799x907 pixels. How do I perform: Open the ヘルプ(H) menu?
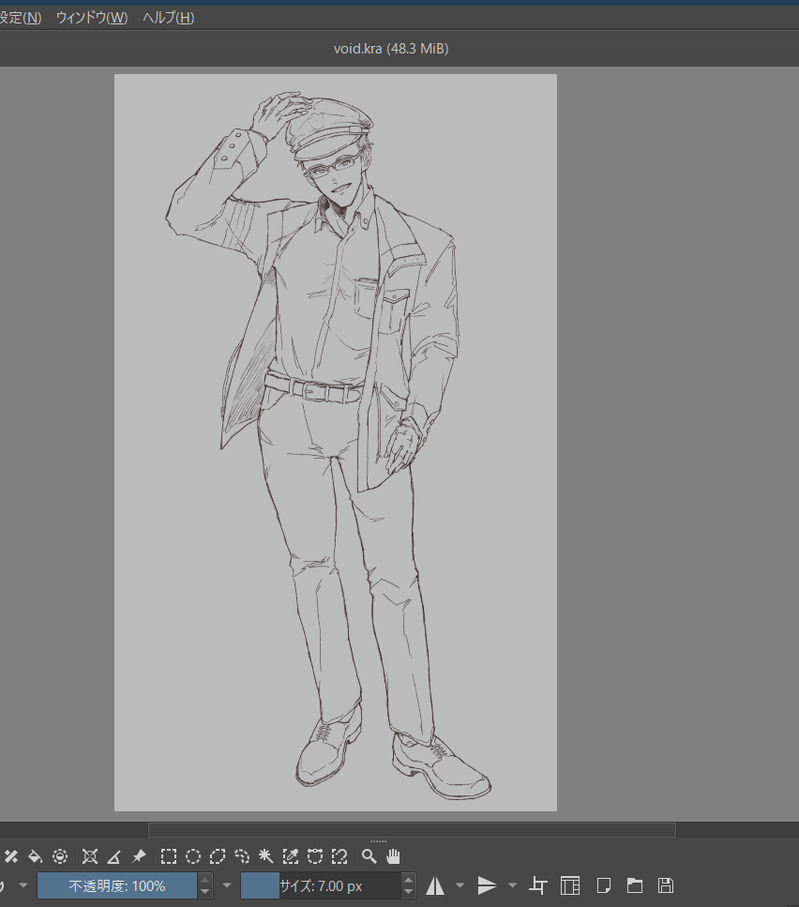point(168,17)
